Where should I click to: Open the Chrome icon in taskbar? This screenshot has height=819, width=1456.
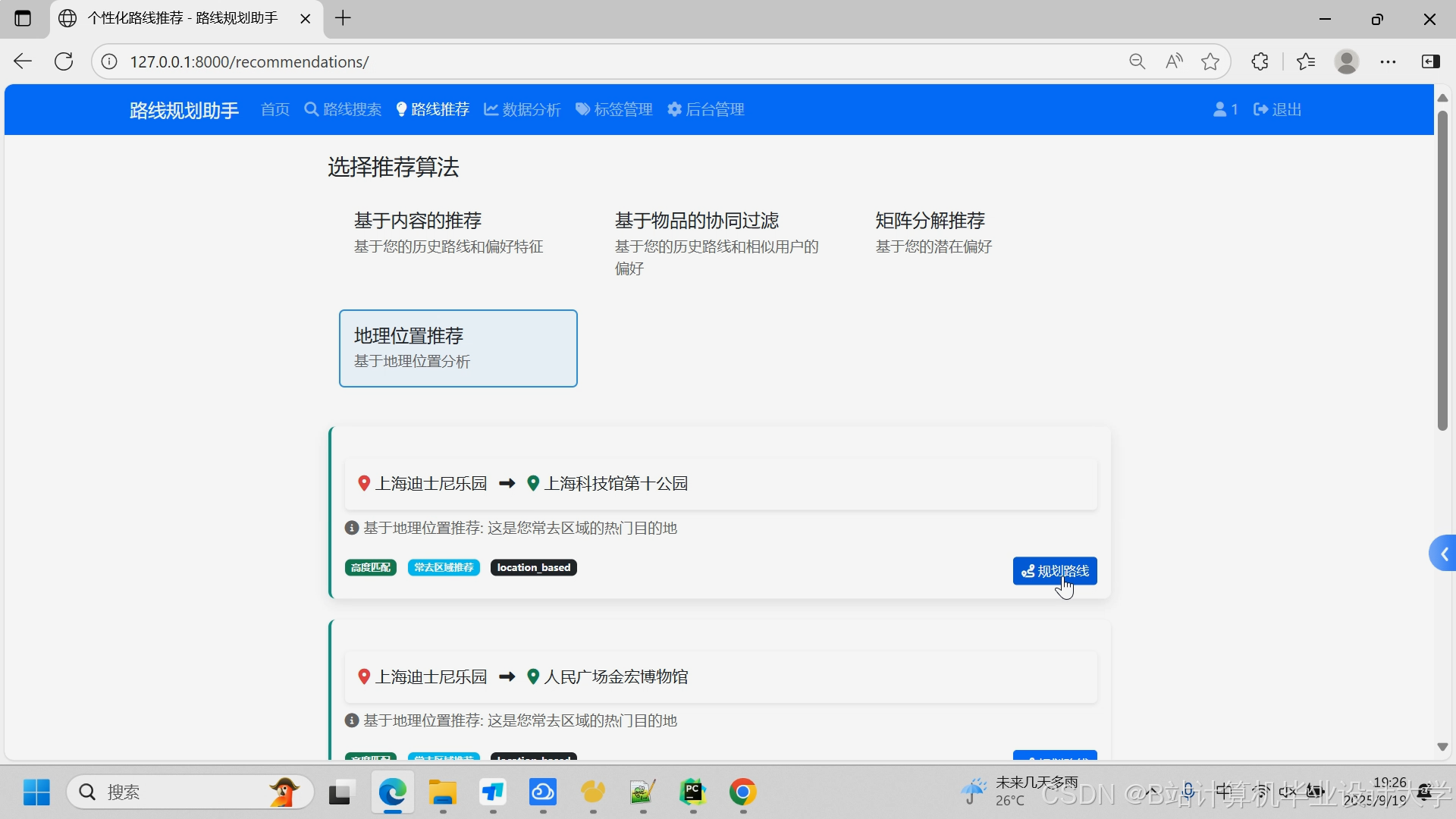coord(742,792)
